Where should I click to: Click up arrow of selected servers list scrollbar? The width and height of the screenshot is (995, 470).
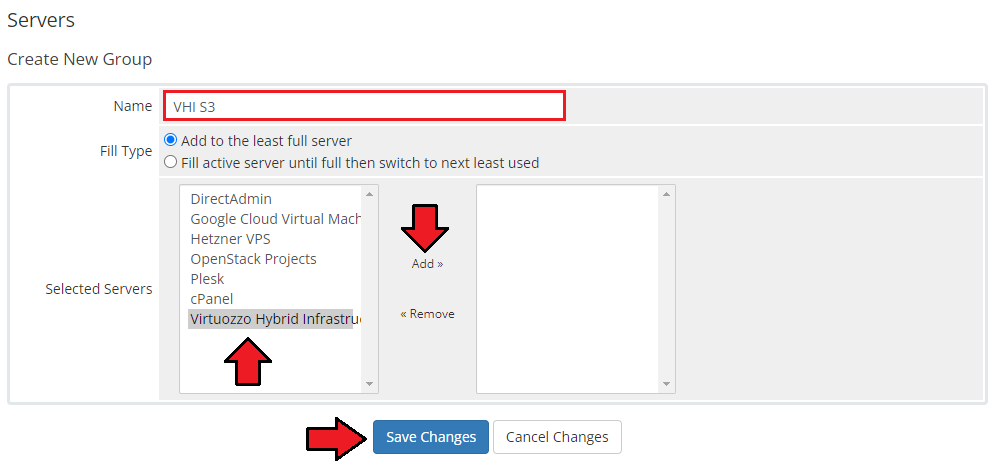point(666,194)
